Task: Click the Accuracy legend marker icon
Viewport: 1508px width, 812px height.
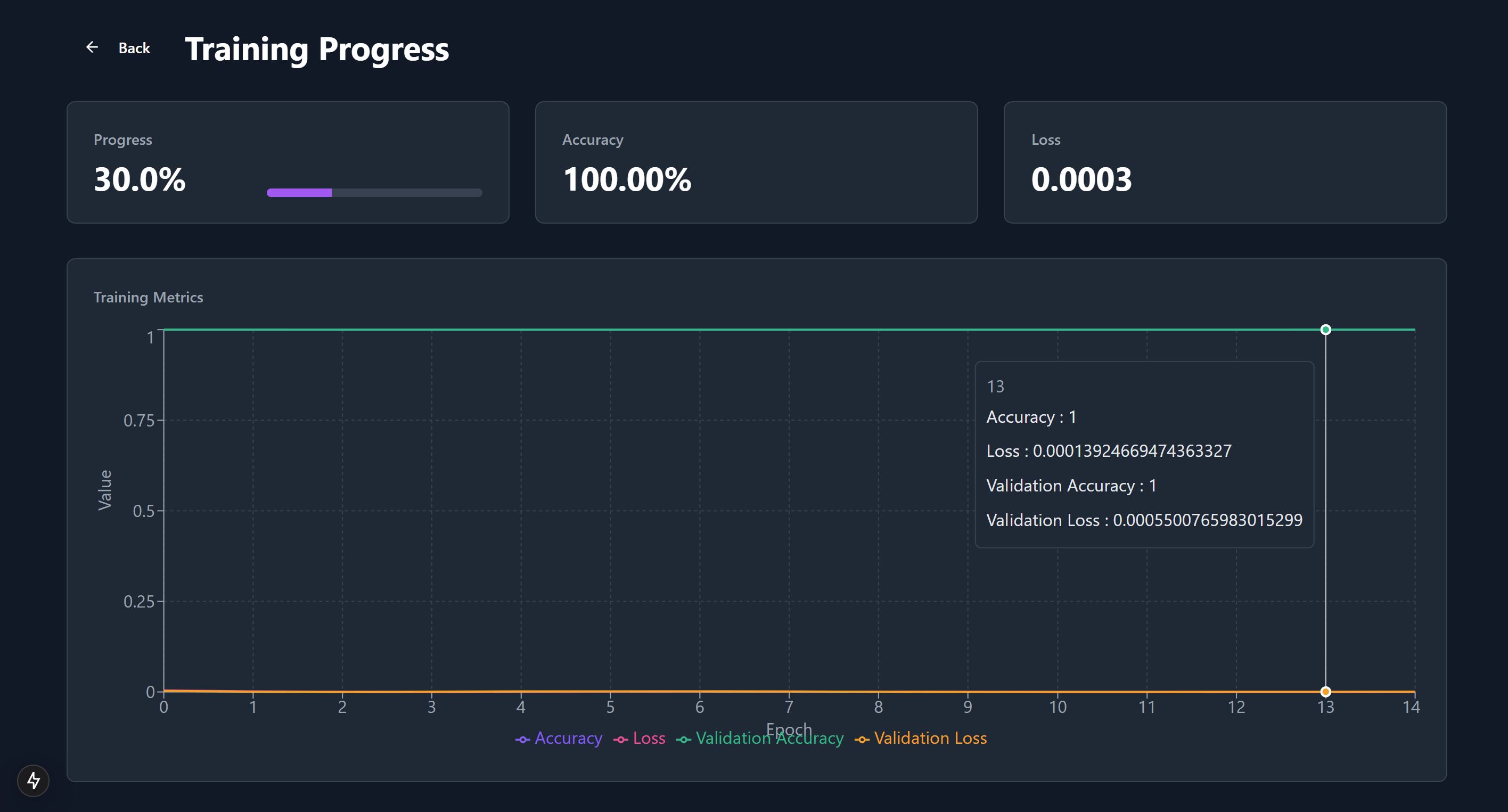Action: [x=522, y=740]
